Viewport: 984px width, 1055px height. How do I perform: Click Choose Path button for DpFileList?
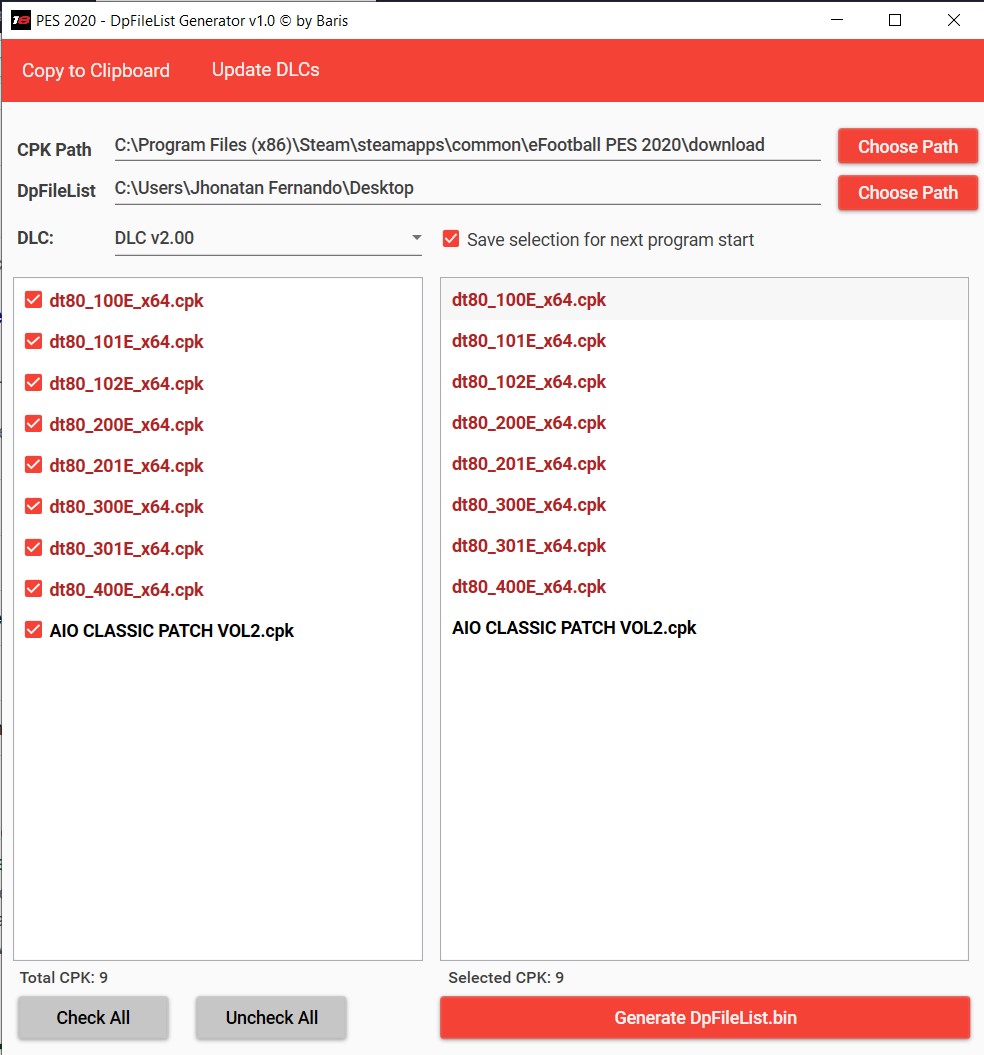point(907,192)
